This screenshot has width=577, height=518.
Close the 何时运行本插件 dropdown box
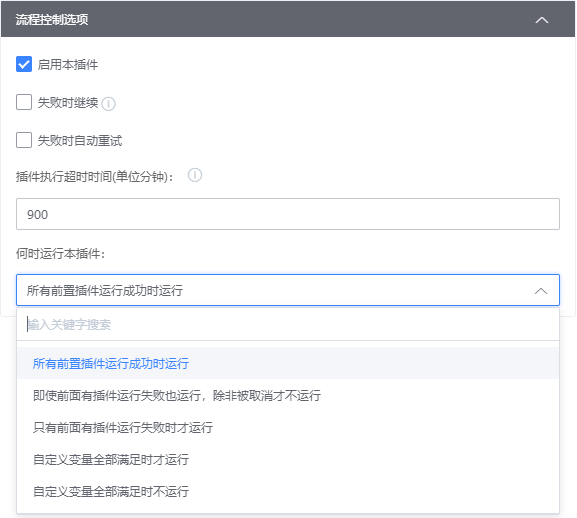coord(288,290)
